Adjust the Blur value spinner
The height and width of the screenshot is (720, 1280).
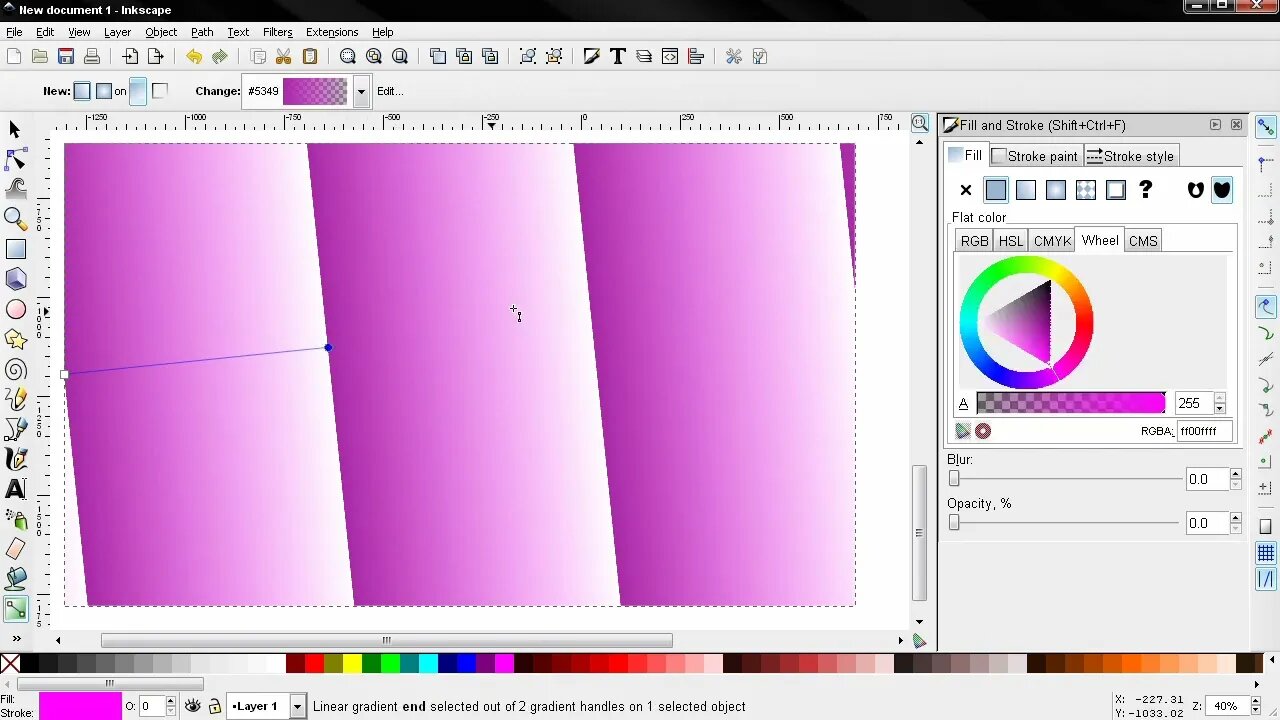(1236, 479)
